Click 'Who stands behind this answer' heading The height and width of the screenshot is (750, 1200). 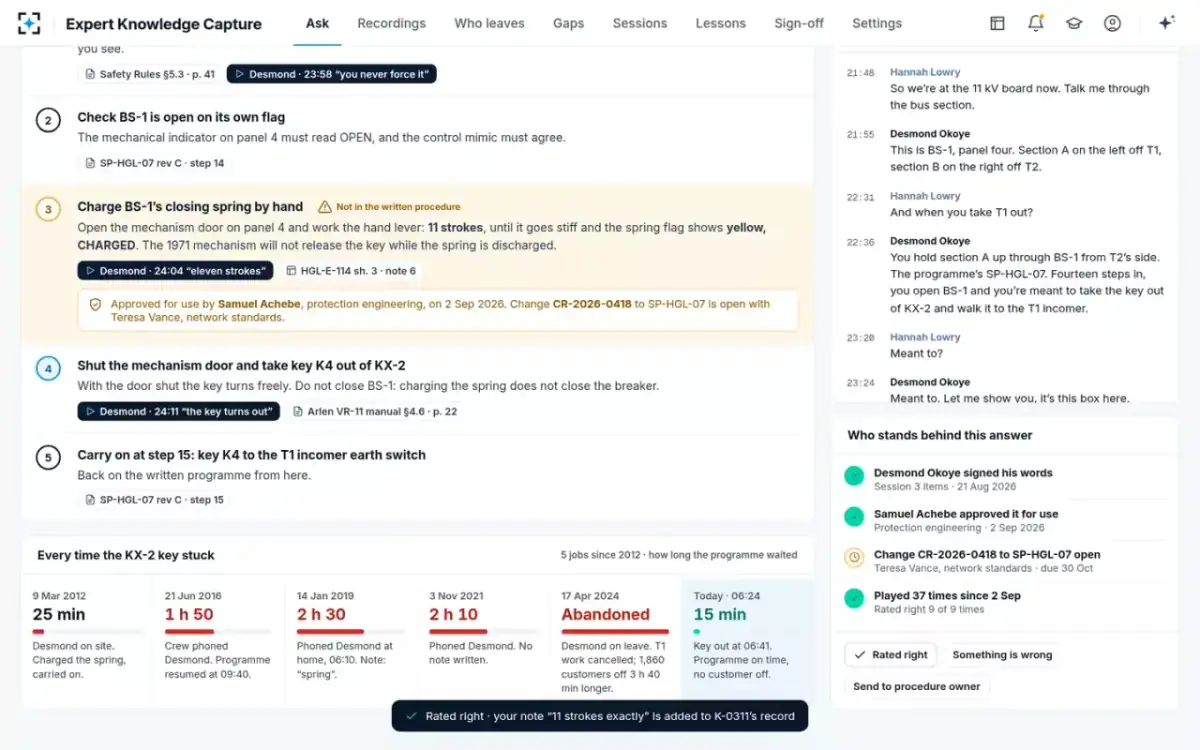click(x=940, y=435)
